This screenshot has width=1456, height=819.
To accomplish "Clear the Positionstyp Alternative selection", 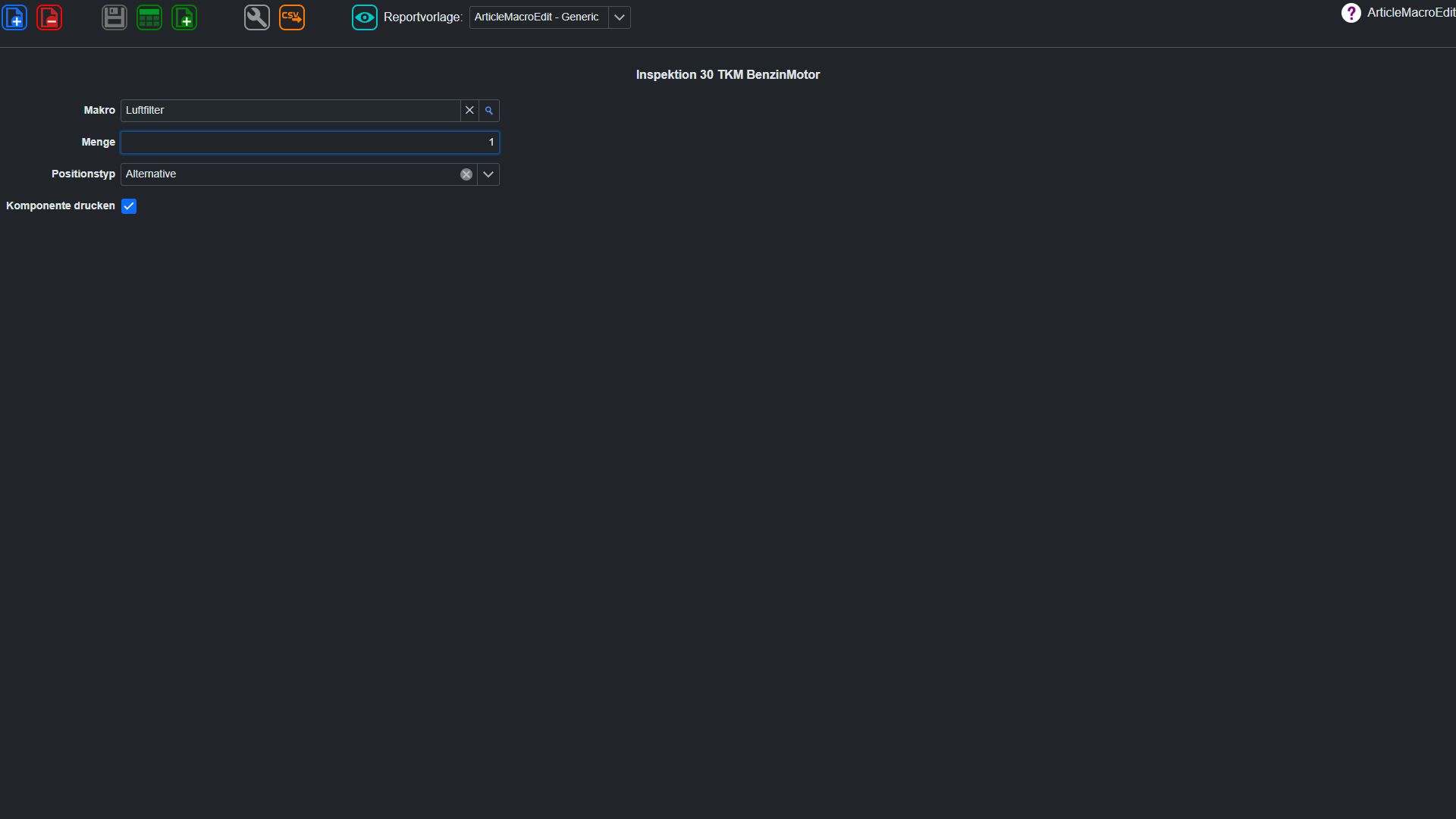I will pos(466,174).
